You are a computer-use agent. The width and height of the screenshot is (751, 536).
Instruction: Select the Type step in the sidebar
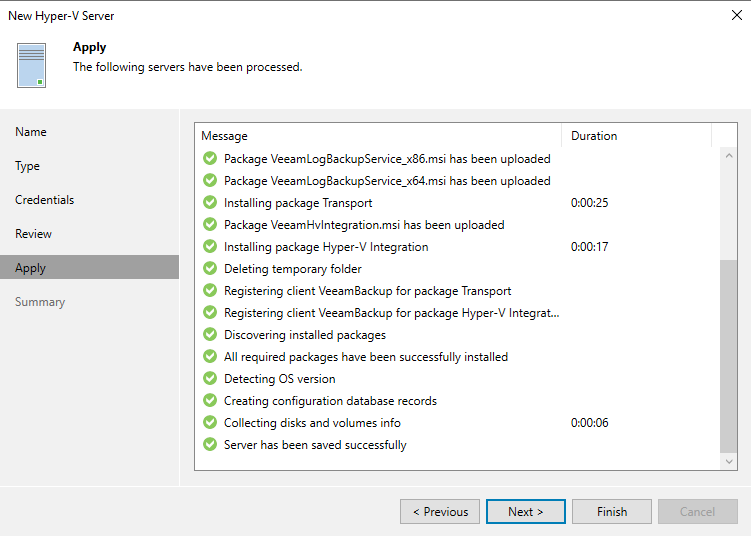click(28, 166)
